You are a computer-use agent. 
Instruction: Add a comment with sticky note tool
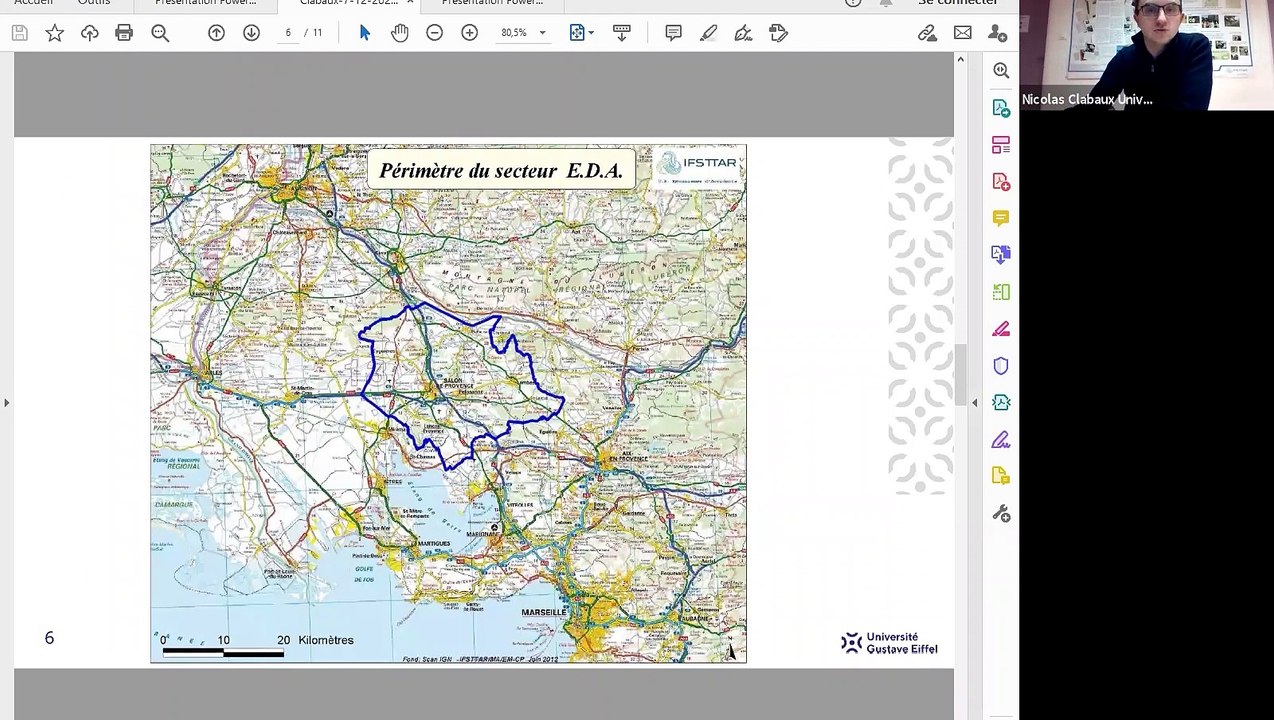click(x=673, y=33)
